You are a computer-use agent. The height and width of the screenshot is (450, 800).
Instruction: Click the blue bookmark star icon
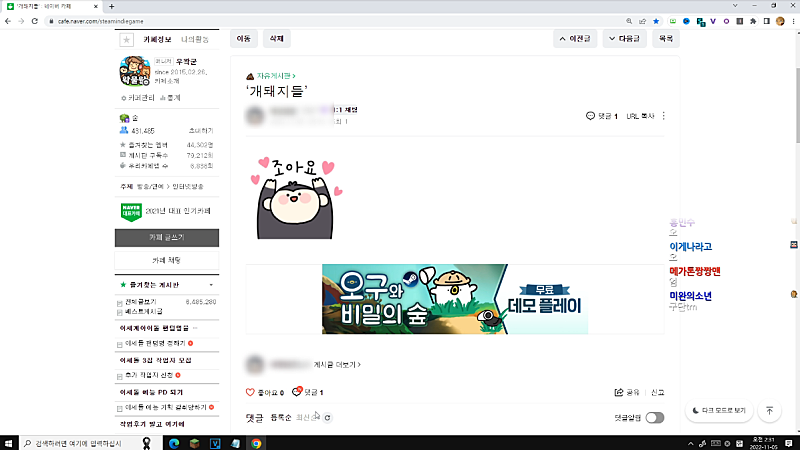(x=656, y=21)
